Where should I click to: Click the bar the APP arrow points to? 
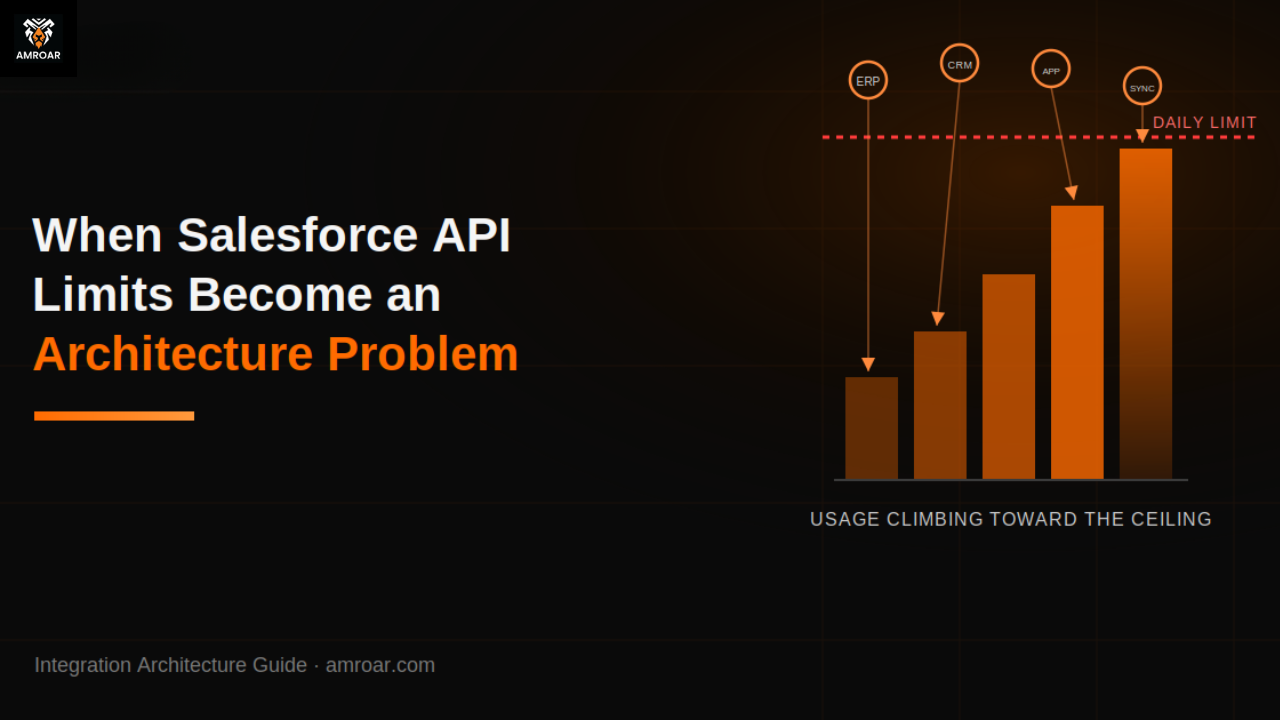pos(1077,342)
